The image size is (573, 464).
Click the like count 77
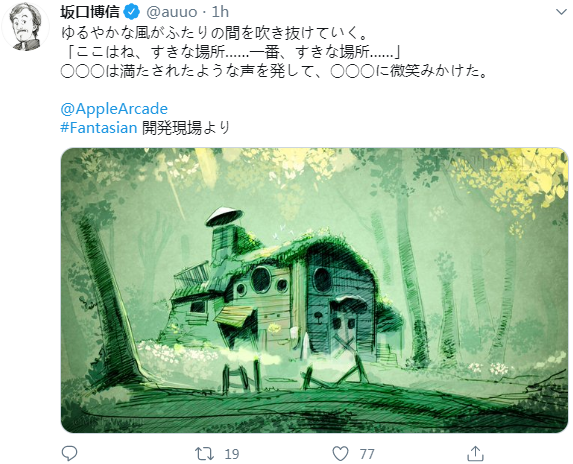click(367, 454)
